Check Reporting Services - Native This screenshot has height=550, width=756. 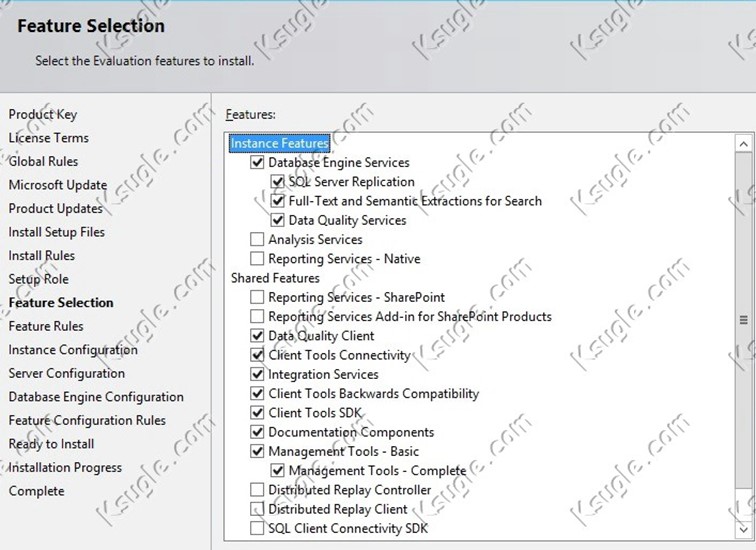pos(257,259)
